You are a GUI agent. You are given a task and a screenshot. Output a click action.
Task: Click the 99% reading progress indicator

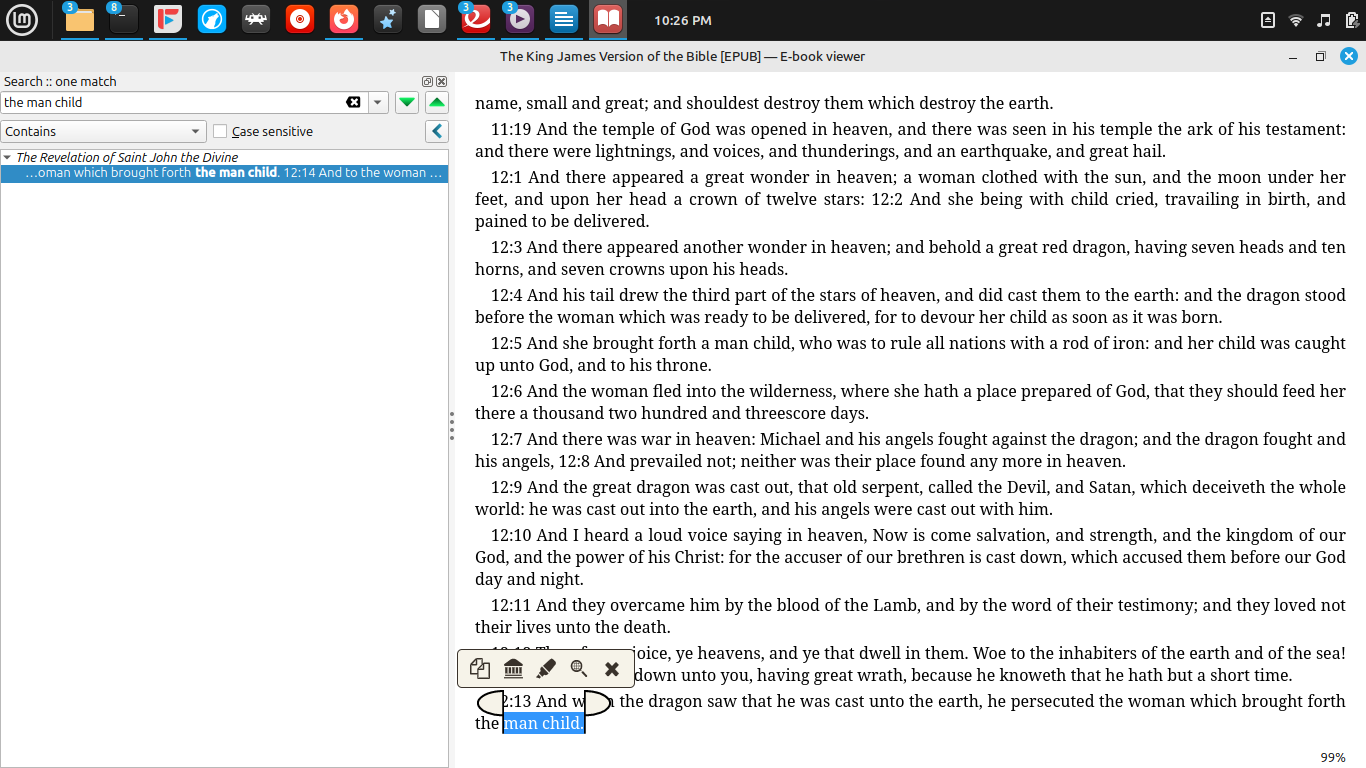pyautogui.click(x=1333, y=757)
